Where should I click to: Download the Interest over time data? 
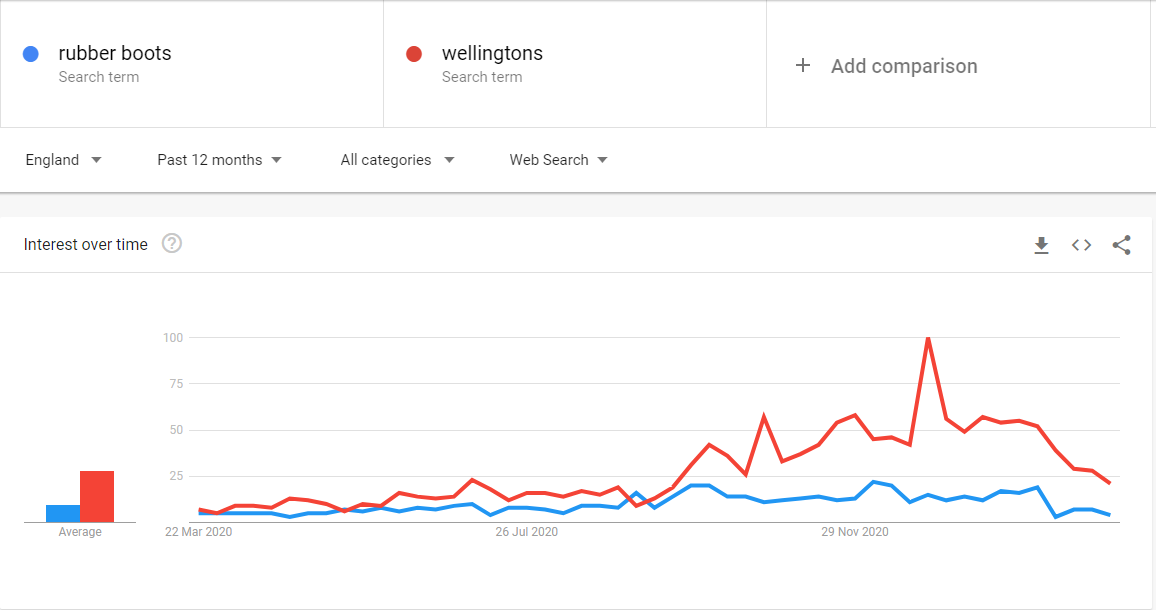(1041, 245)
